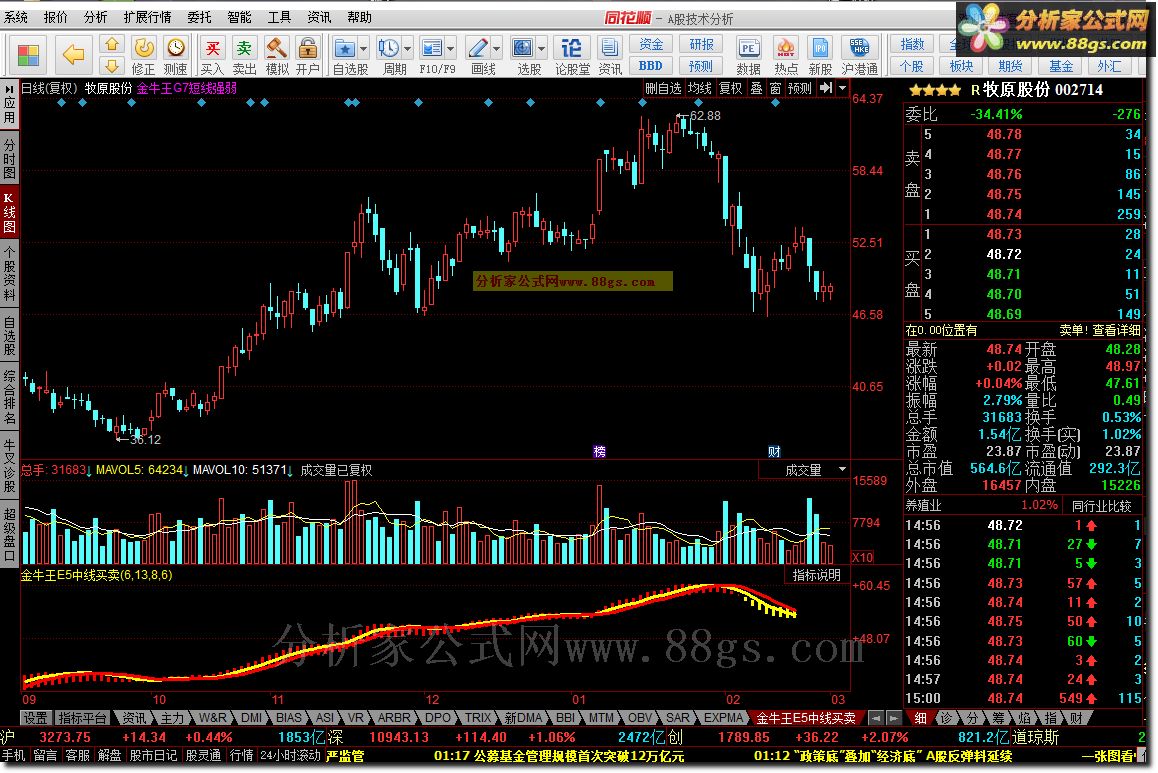Open the colorful home grid icon
This screenshot has height=773, width=1158.
(28, 55)
